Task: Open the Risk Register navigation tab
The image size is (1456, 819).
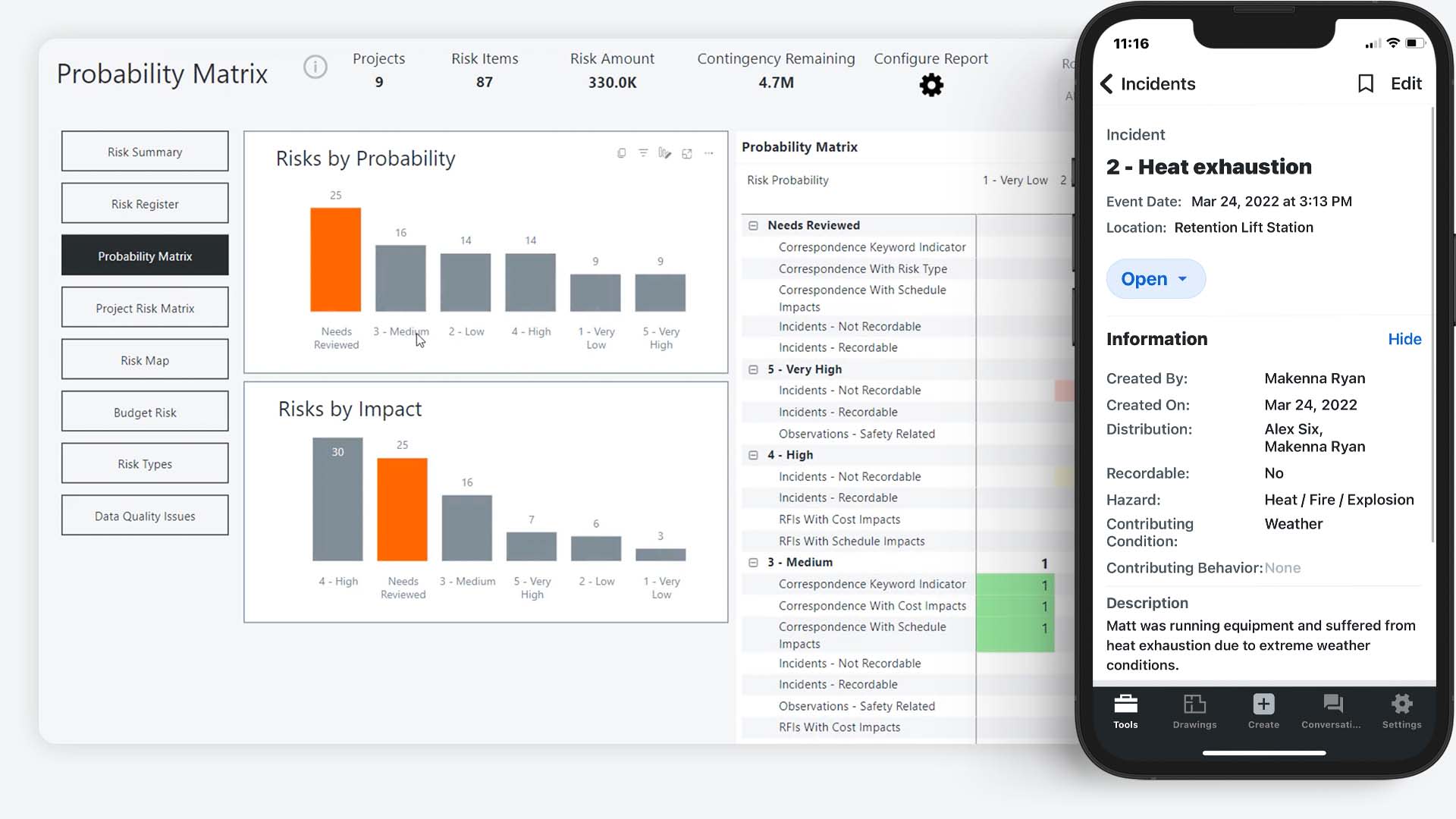Action: (x=145, y=204)
